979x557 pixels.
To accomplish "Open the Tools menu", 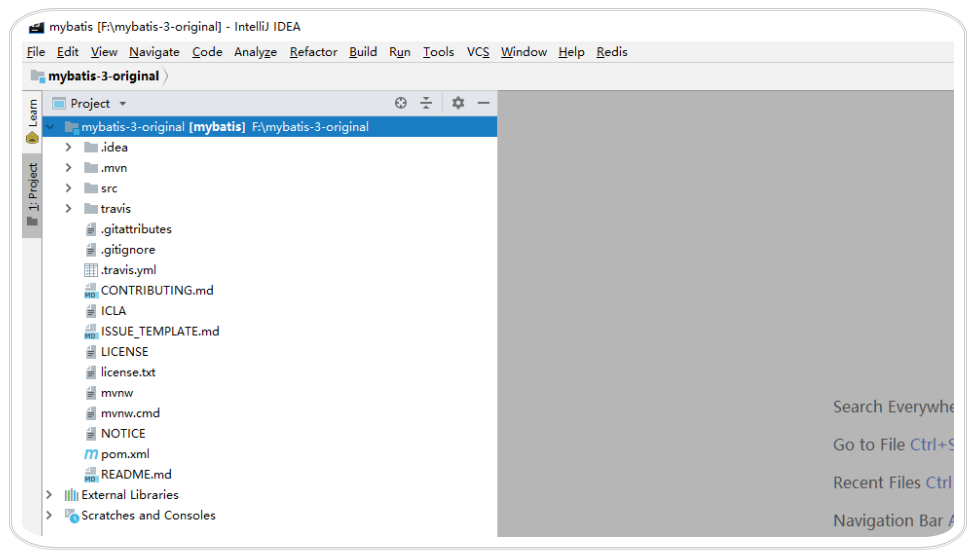I will (x=438, y=52).
